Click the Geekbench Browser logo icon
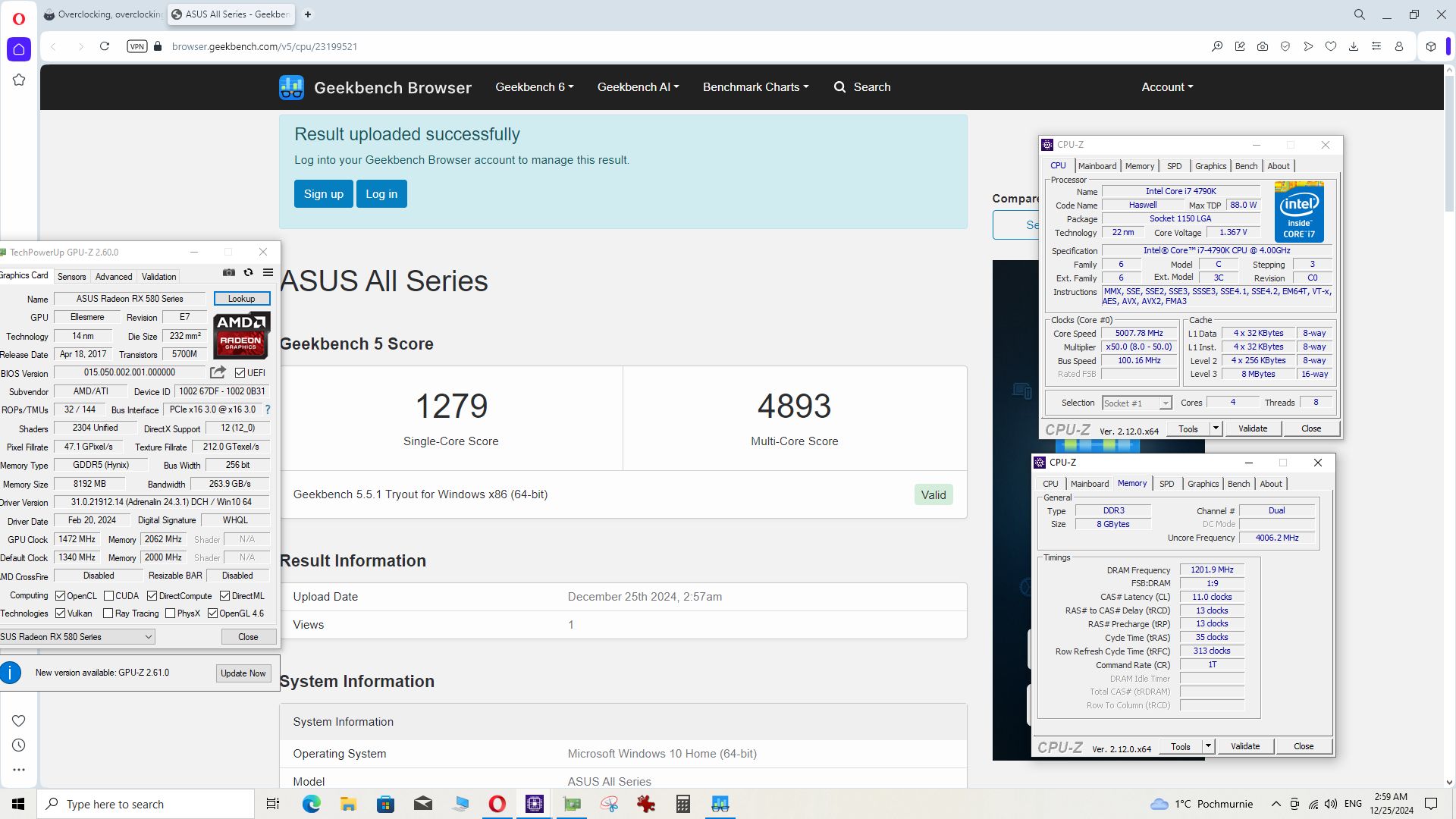Image resolution: width=1456 pixels, height=819 pixels. (x=291, y=88)
